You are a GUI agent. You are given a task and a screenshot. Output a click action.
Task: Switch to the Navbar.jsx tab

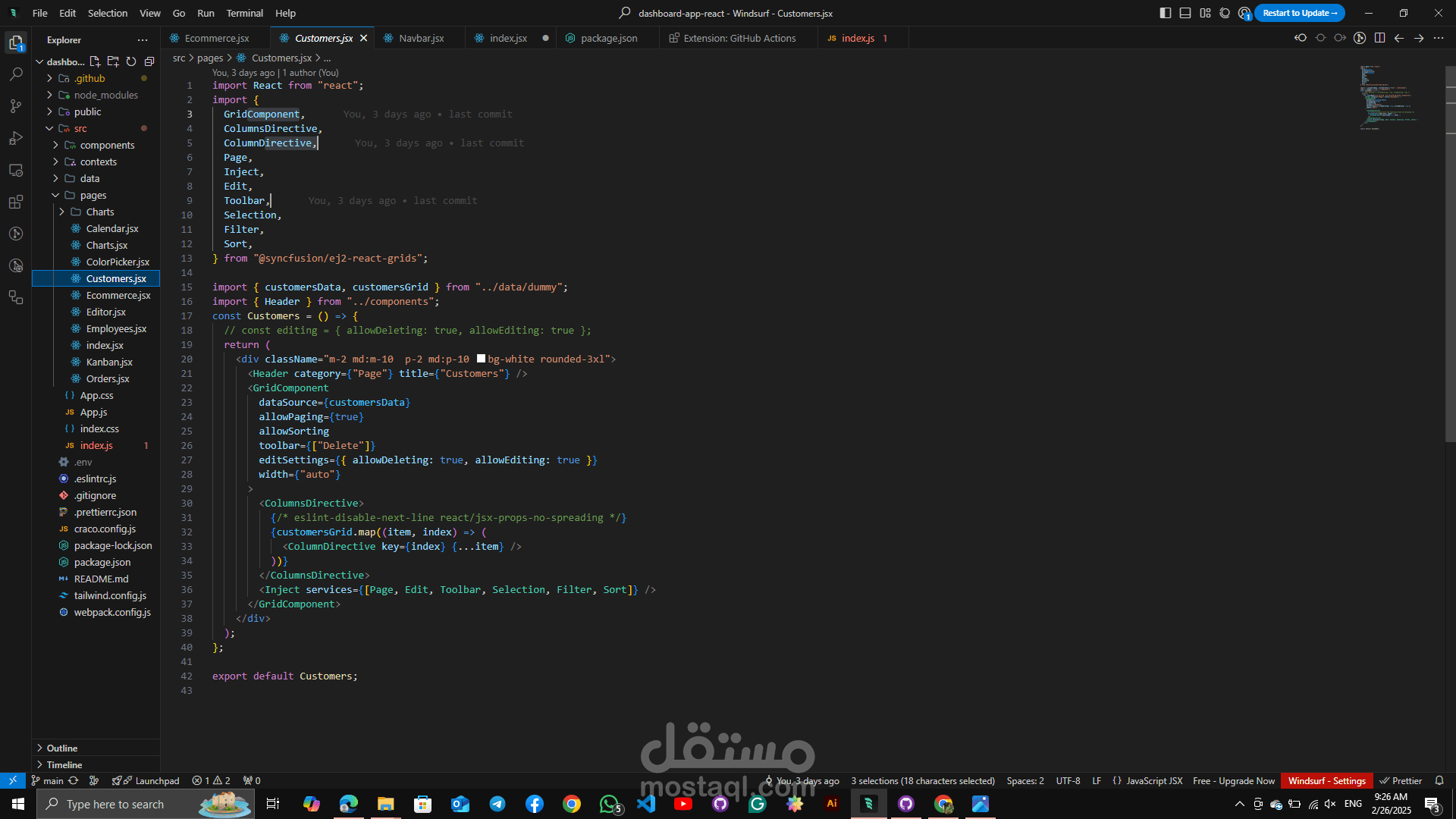421,38
